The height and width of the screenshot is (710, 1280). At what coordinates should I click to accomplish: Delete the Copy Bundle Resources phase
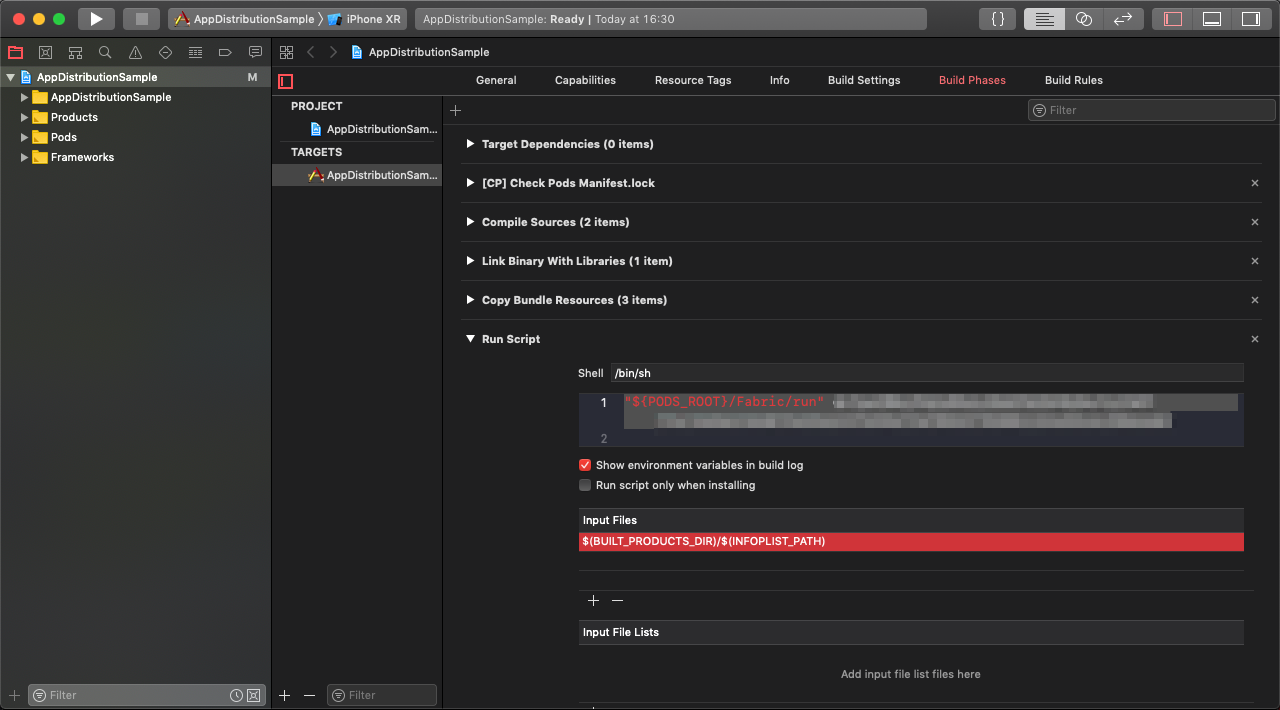[x=1255, y=300]
